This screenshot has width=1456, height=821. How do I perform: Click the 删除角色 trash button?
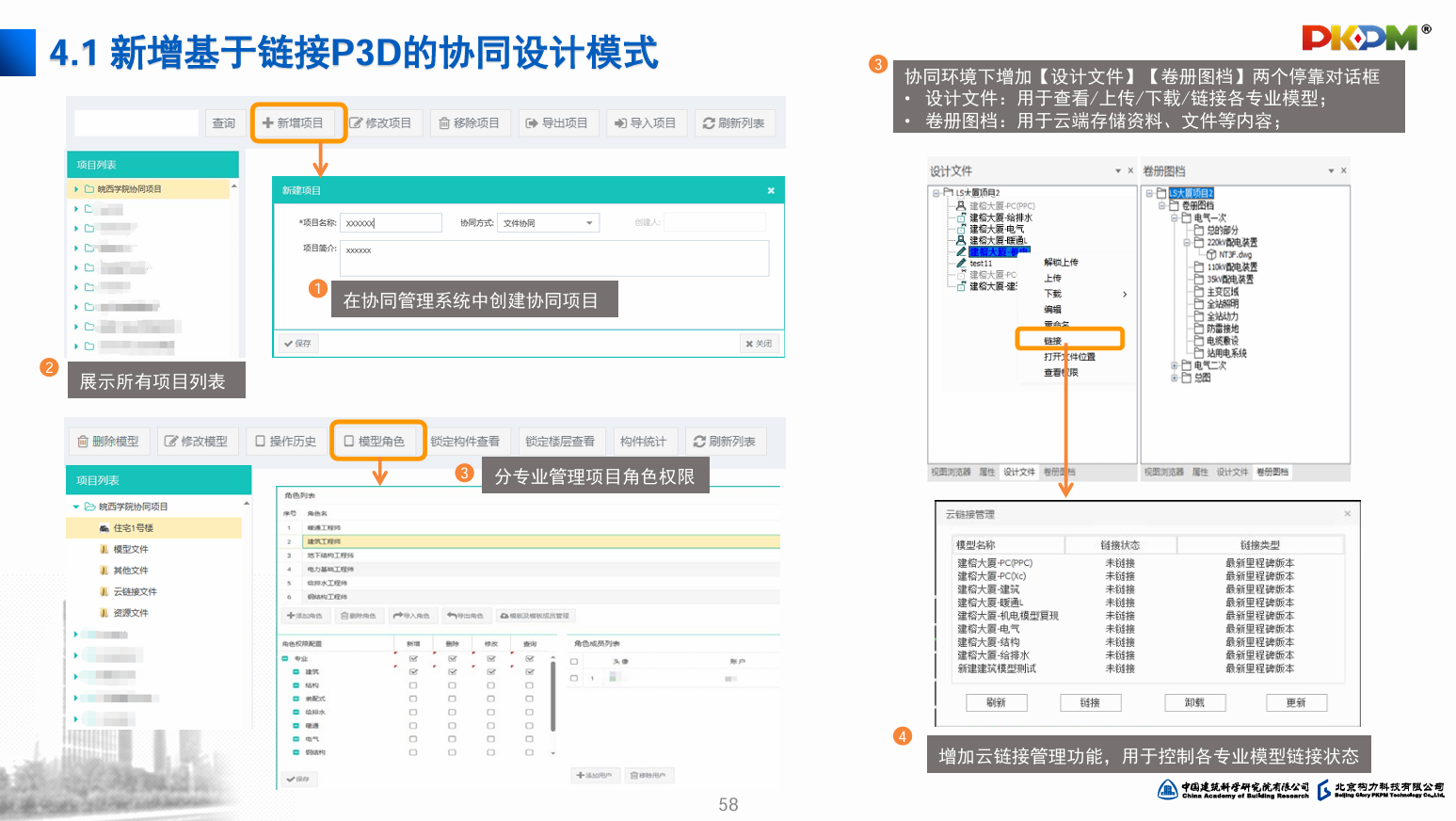359,616
